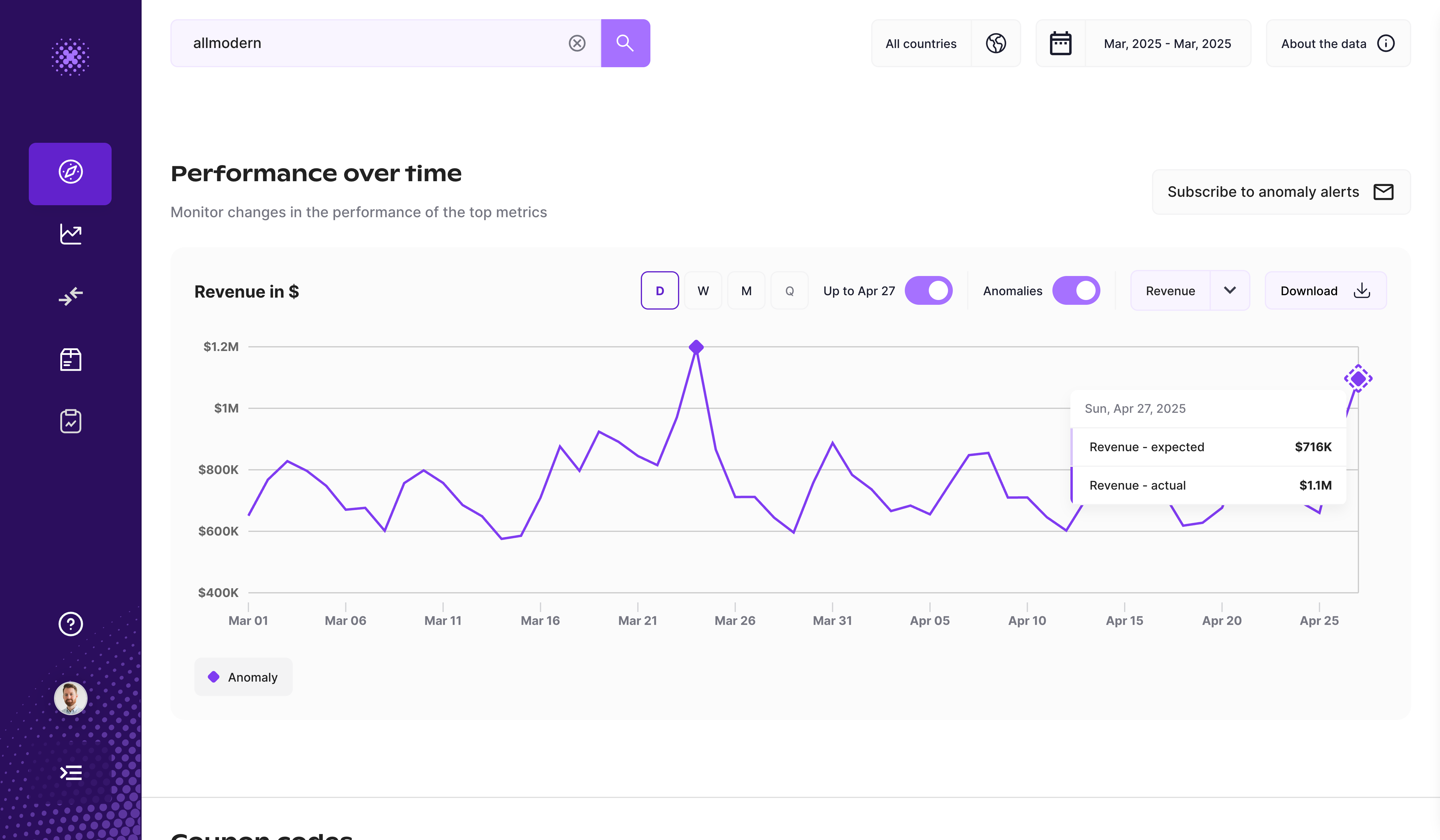
Task: Click the globe icon
Action: 996,43
